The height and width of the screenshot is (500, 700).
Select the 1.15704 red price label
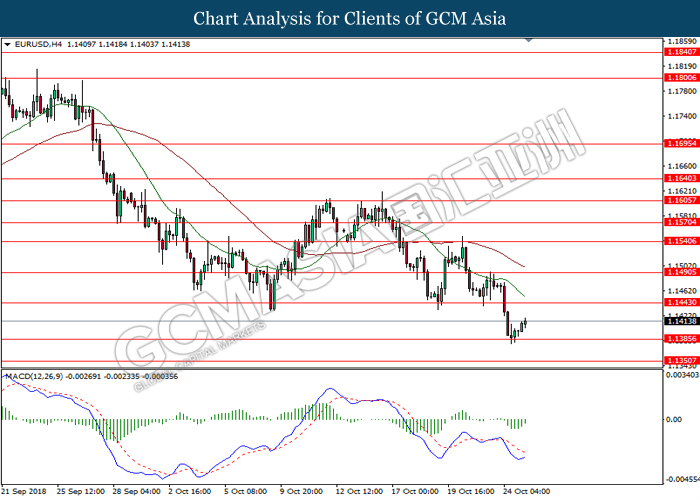pos(681,222)
